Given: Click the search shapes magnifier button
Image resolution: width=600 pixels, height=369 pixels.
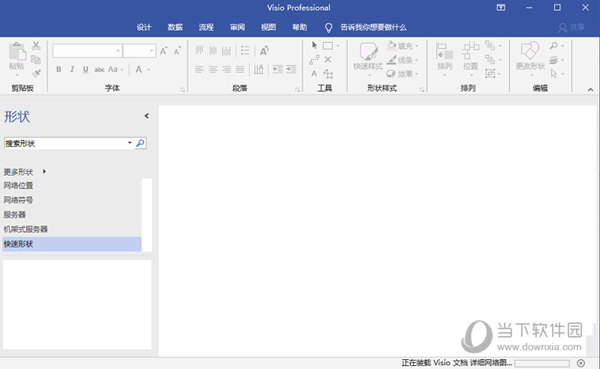Looking at the screenshot, I should pyautogui.click(x=140, y=143).
